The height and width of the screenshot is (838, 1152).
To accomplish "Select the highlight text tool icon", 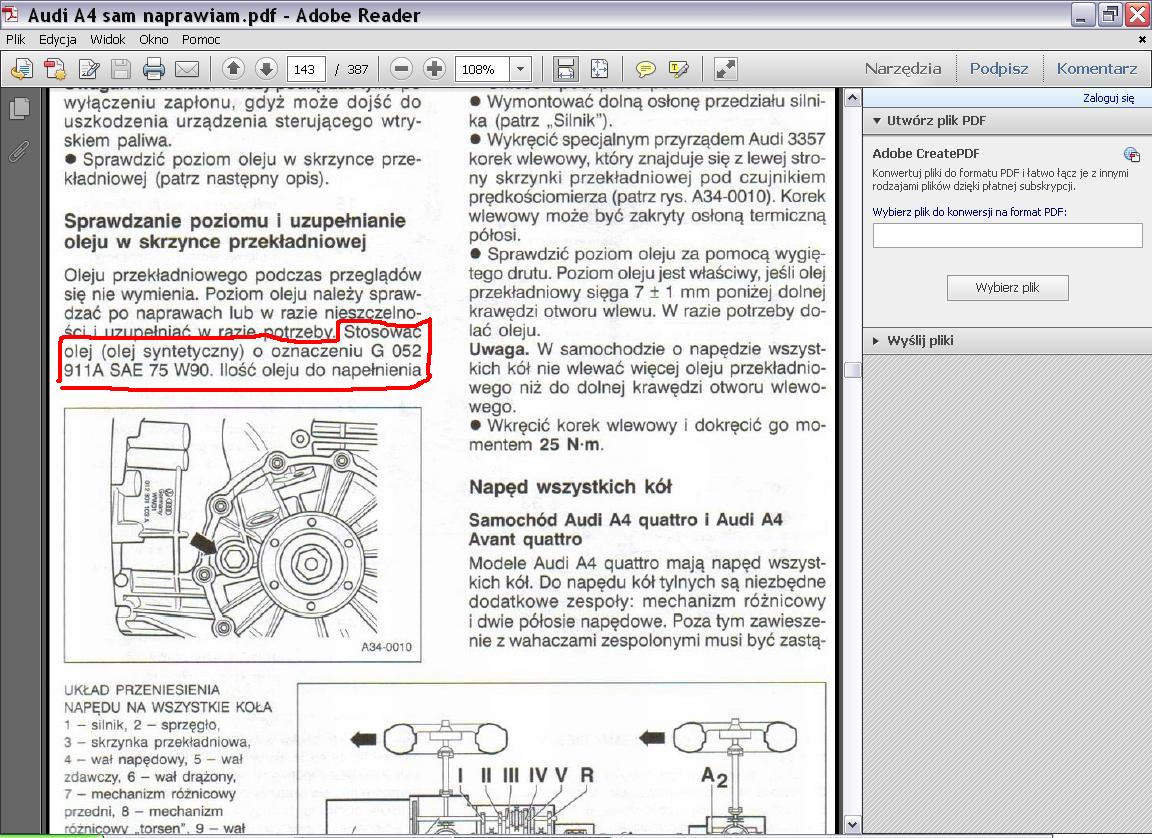I will tap(679, 69).
